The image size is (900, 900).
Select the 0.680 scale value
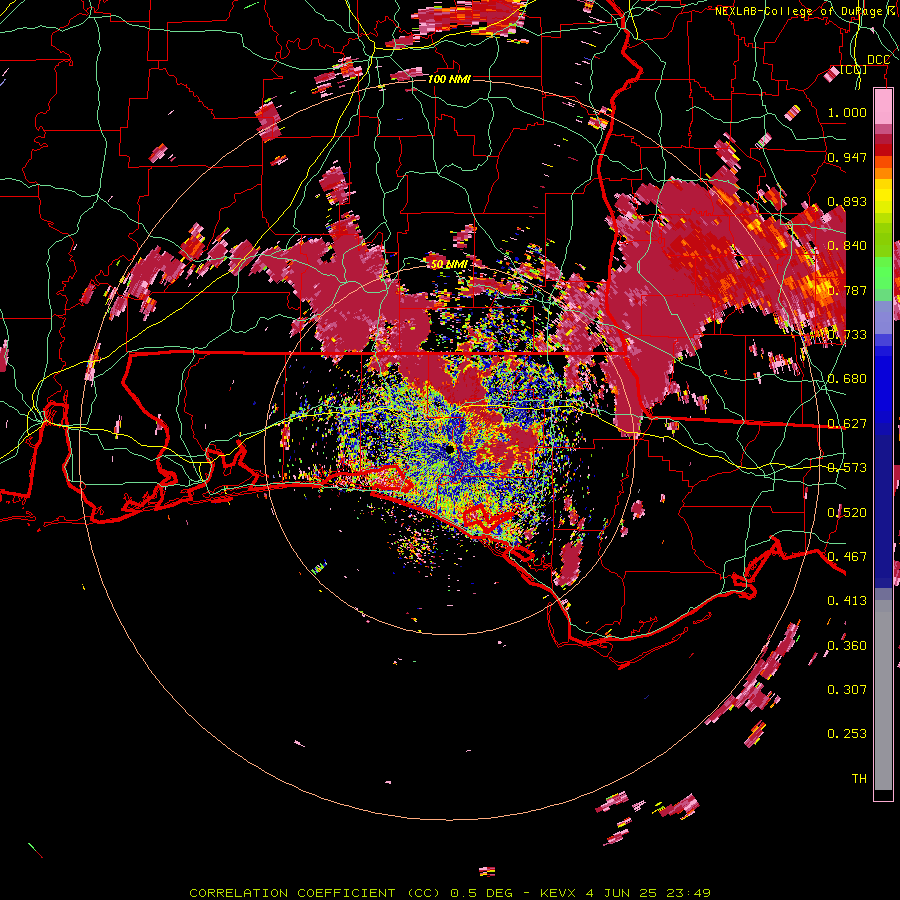point(847,379)
